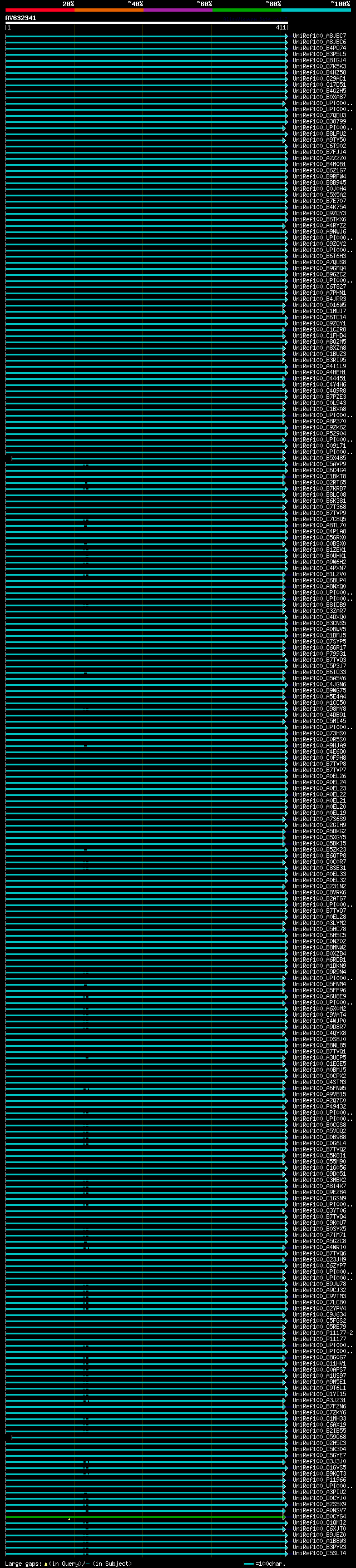356x1568 pixels.
Task: Select hit label UniRef100_B3P5L5
Action: coord(319,54)
